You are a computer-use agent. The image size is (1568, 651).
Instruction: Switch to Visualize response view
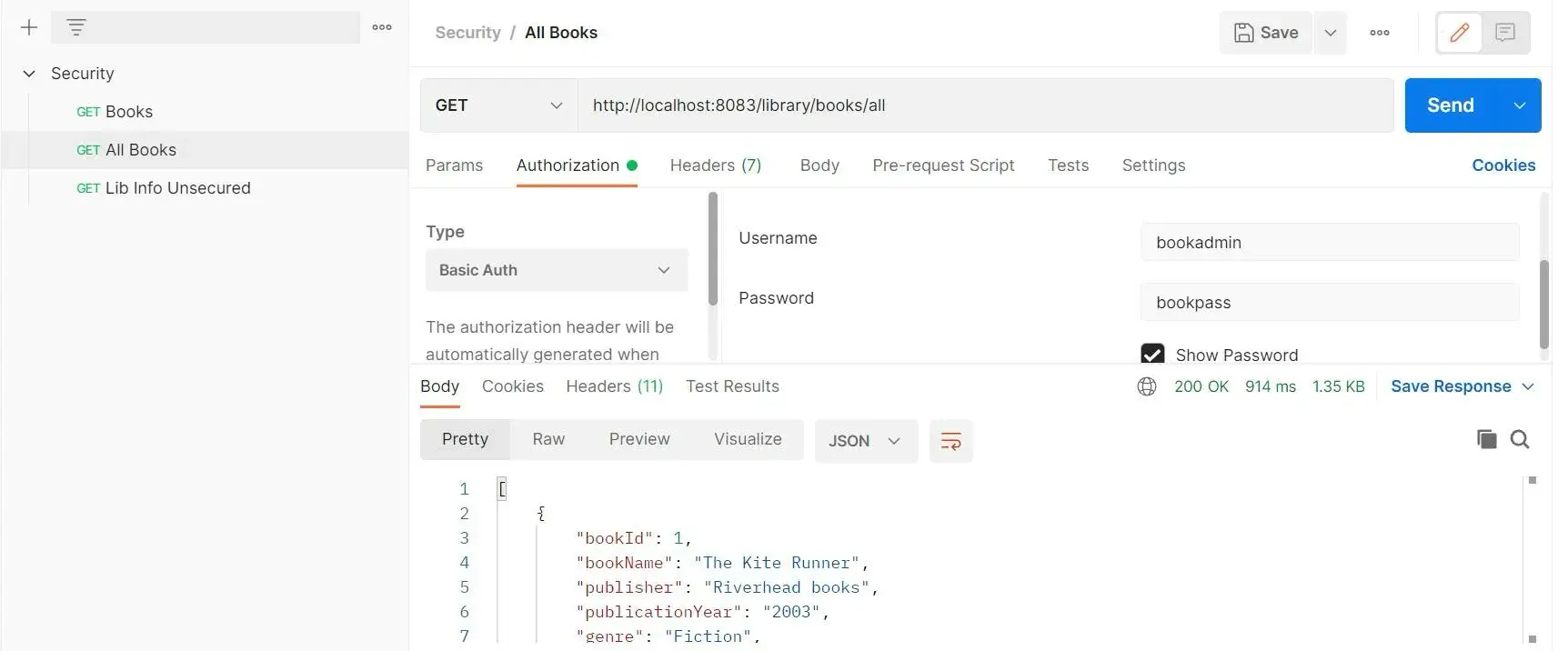(748, 439)
